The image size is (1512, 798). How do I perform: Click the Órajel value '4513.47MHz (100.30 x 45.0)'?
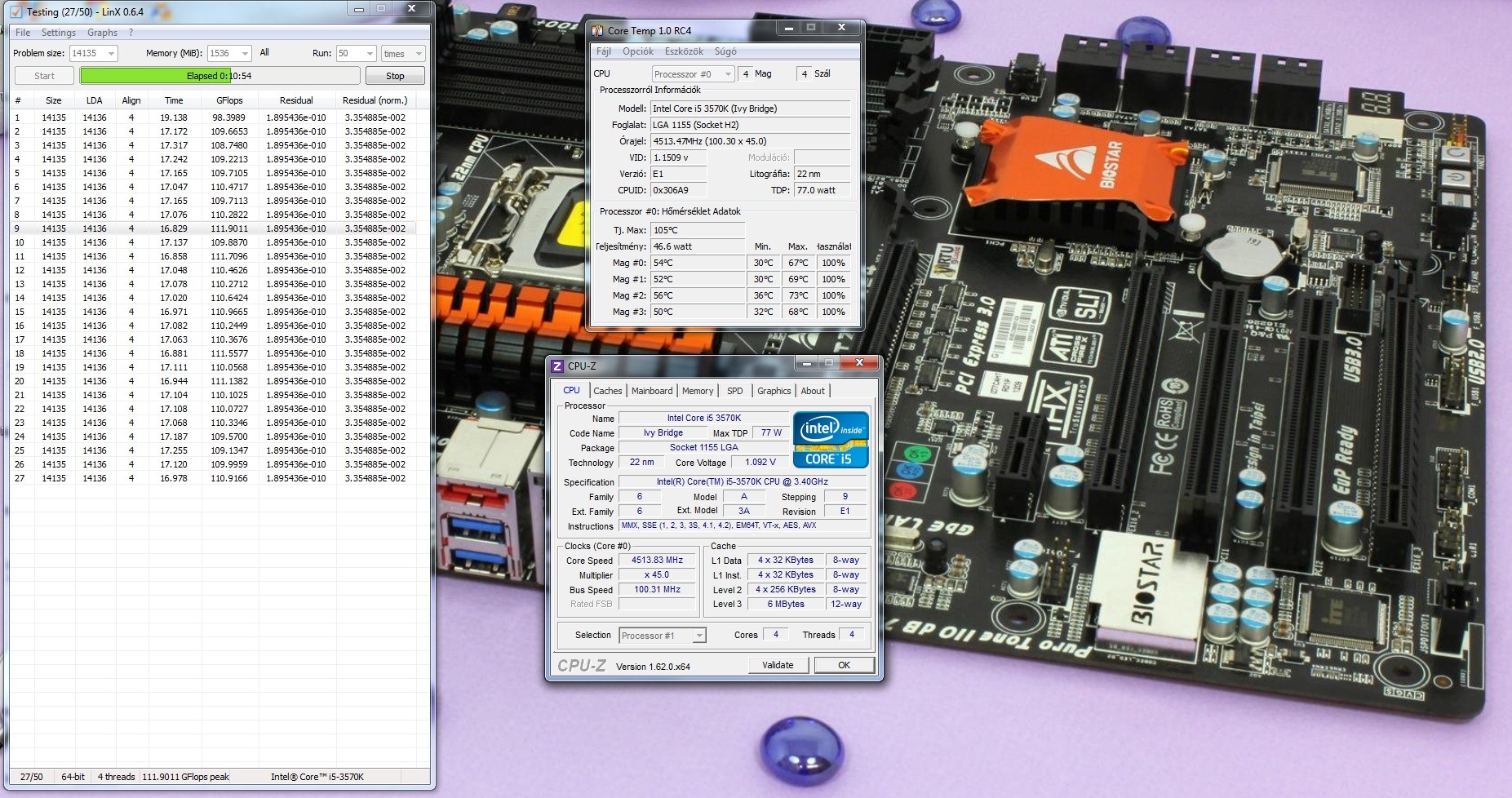click(750, 141)
